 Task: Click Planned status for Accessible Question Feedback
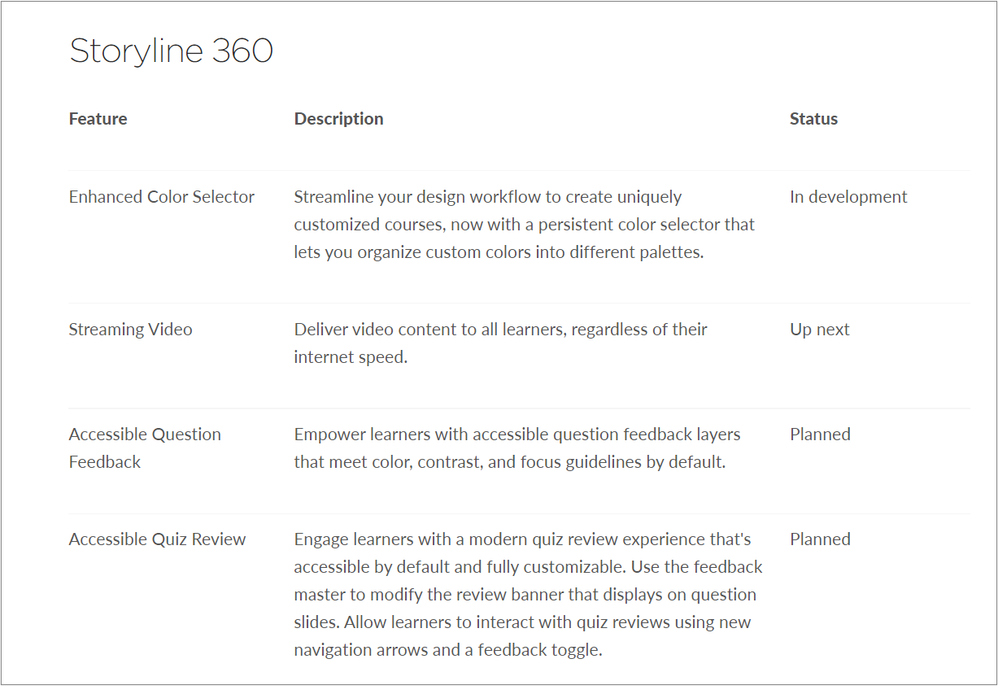point(820,434)
